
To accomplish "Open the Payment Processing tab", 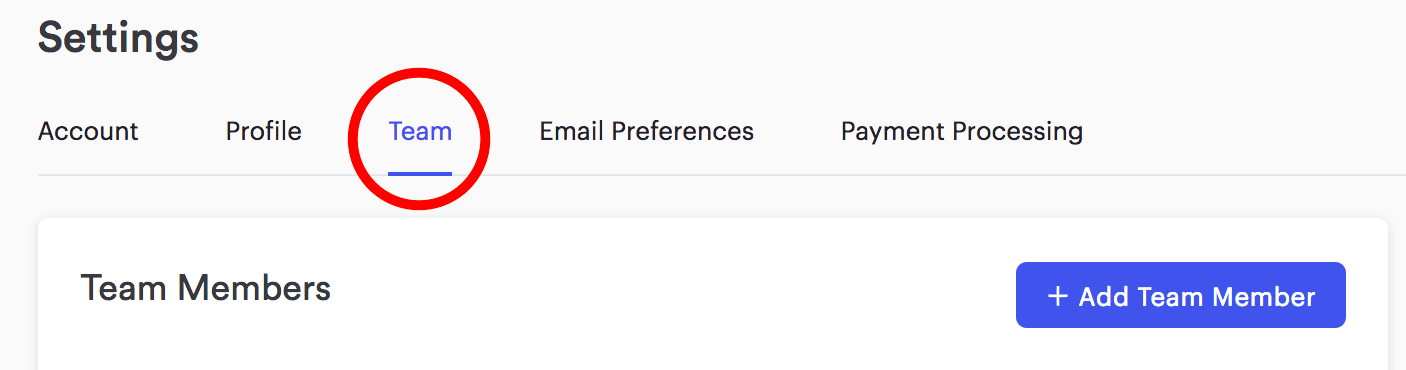I will (962, 131).
